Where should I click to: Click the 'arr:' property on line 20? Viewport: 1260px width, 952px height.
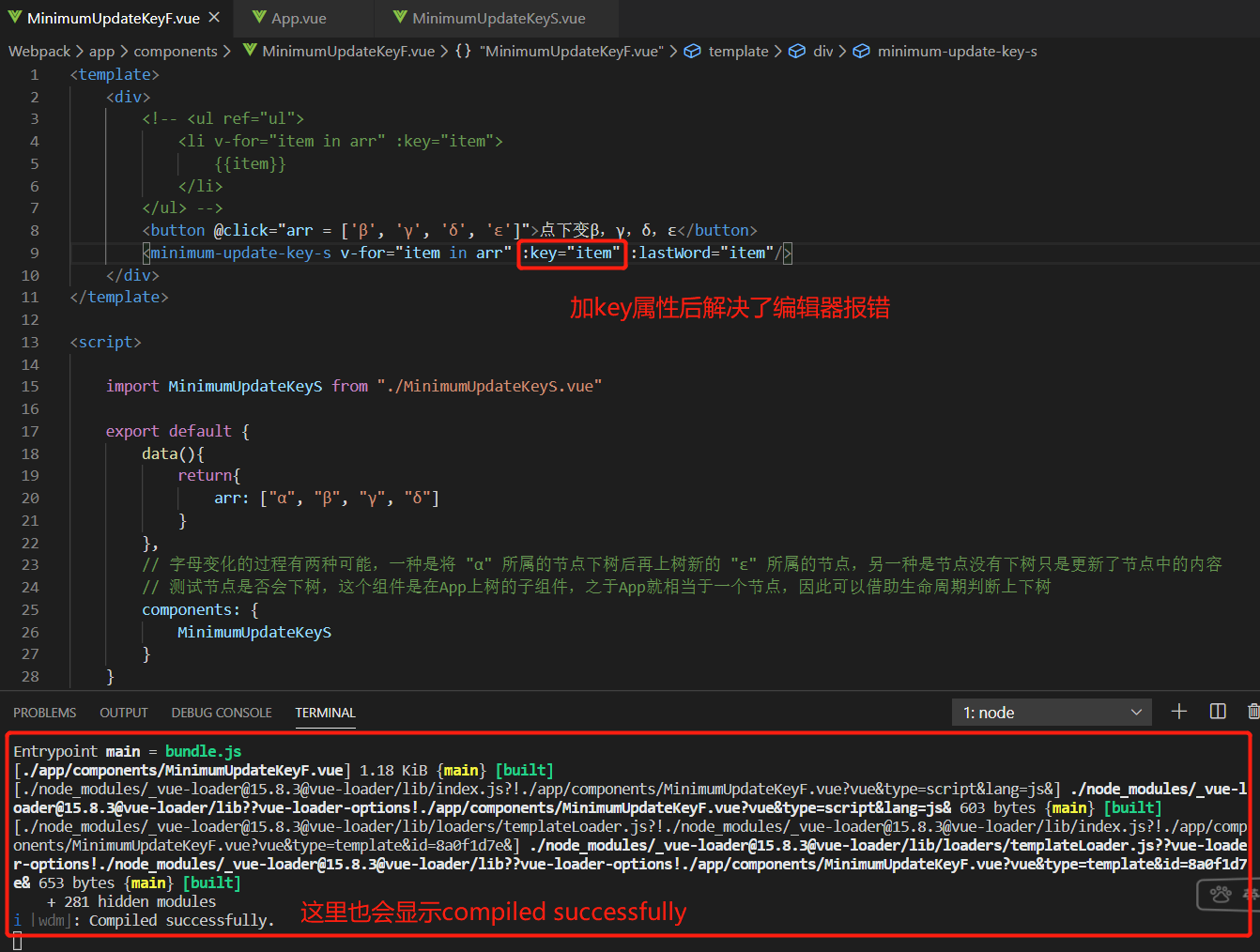pos(232,498)
